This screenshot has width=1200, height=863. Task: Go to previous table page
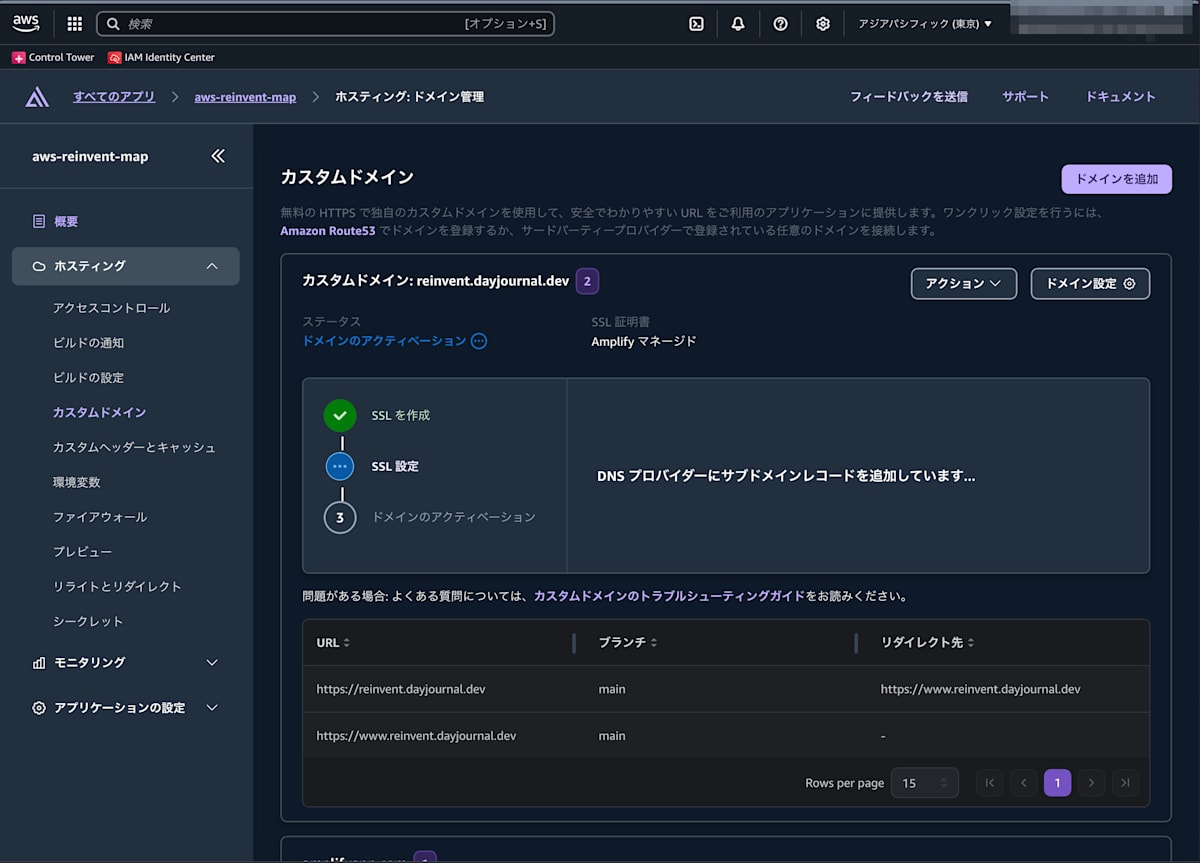[x=1023, y=783]
